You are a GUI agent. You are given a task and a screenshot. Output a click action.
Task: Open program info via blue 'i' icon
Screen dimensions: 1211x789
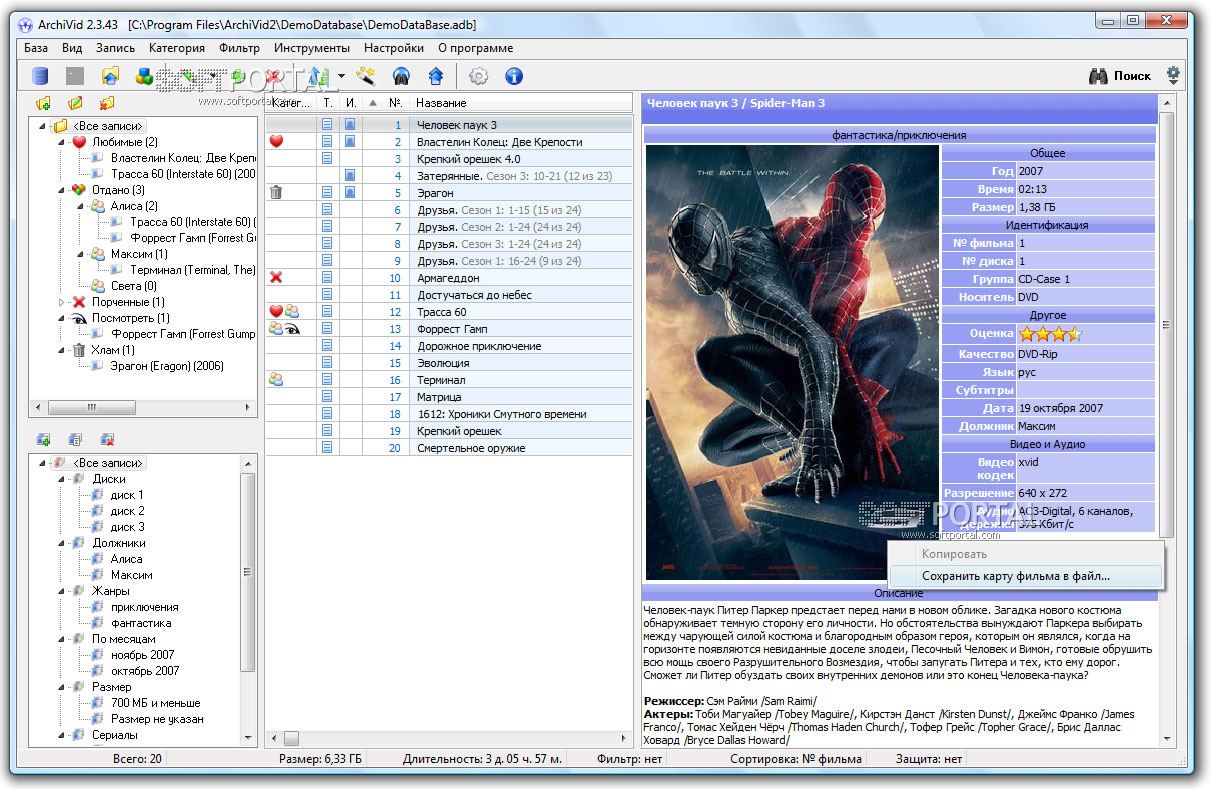[x=514, y=76]
